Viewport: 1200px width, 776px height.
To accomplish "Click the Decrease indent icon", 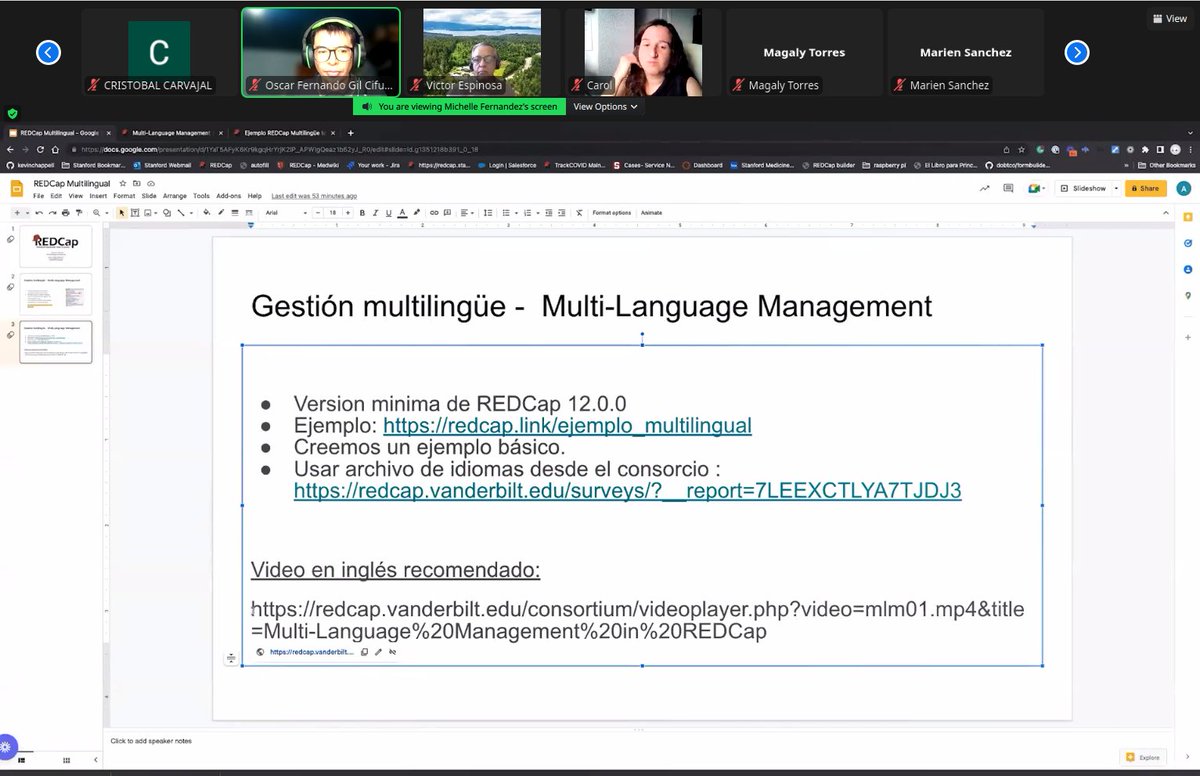I will pos(549,213).
